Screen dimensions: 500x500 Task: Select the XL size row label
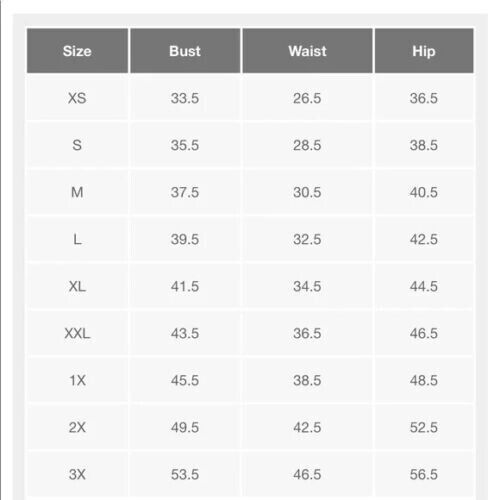tap(77, 286)
